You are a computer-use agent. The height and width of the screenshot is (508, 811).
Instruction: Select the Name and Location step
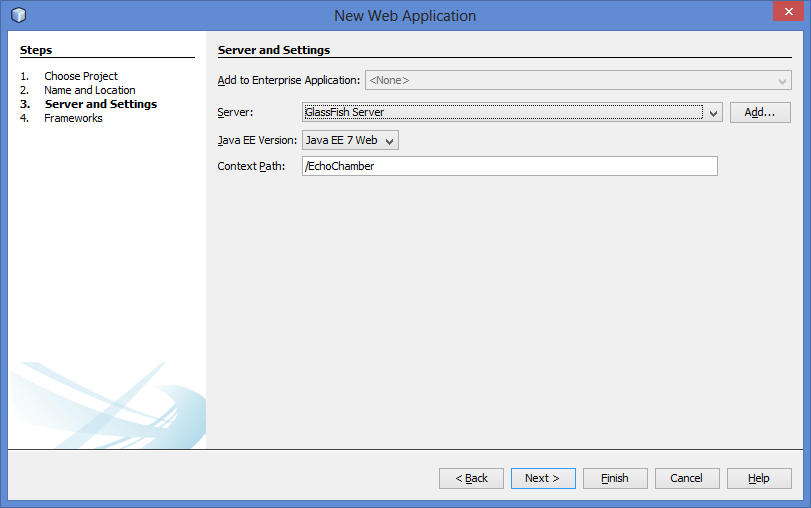click(x=89, y=90)
